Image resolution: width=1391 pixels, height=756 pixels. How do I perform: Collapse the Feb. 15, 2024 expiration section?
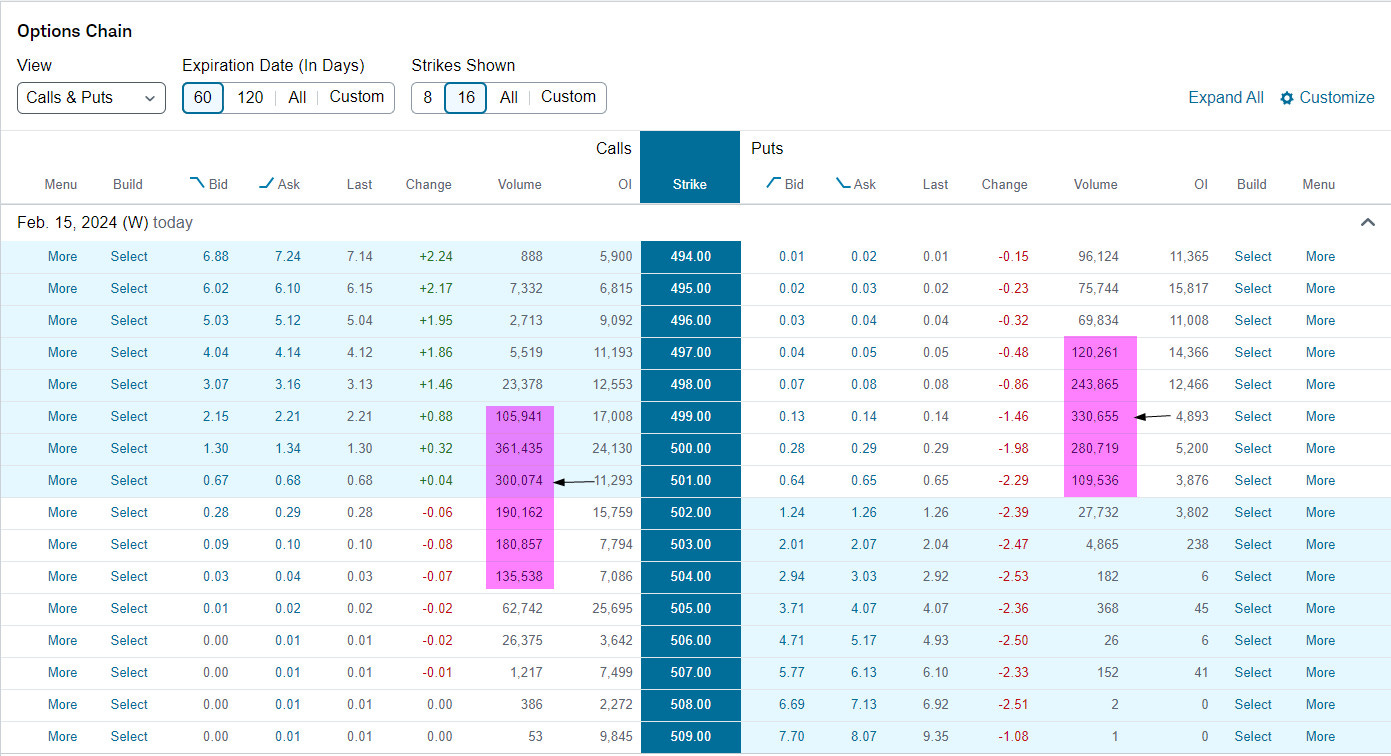[x=1368, y=222]
